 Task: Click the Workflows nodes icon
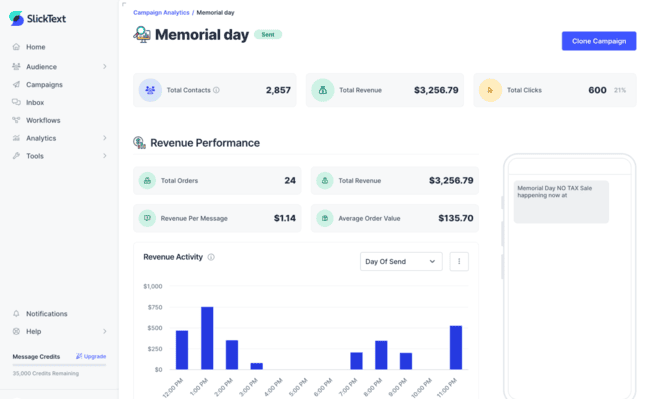point(16,120)
